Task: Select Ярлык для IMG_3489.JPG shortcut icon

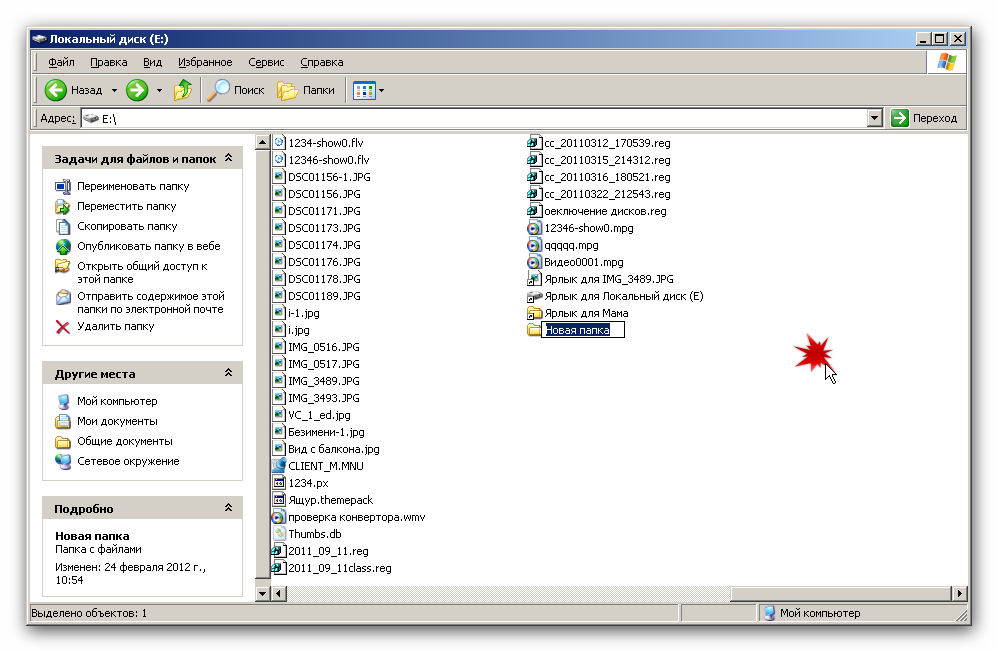Action: [x=534, y=279]
